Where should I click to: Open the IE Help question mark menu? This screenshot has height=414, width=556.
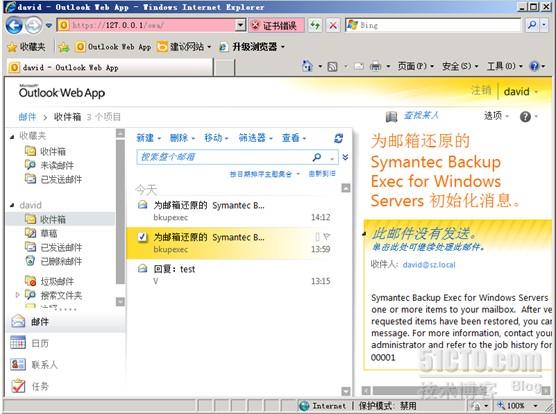tap(537, 66)
